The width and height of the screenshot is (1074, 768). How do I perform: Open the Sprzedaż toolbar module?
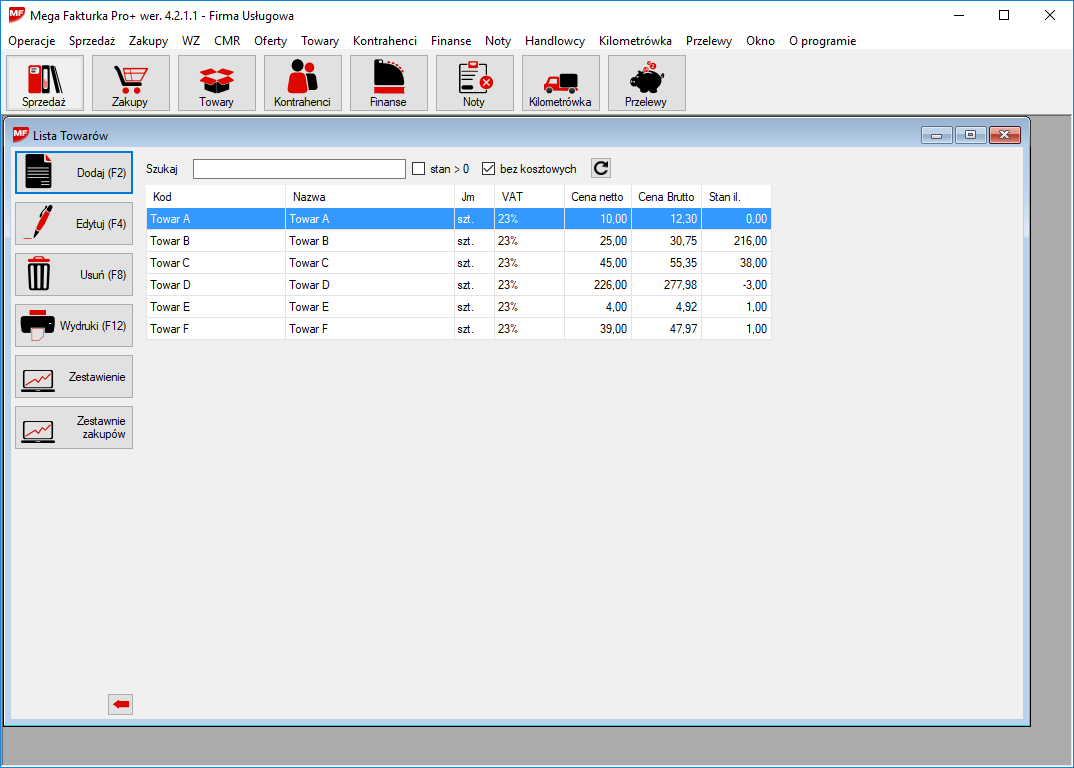coord(44,83)
